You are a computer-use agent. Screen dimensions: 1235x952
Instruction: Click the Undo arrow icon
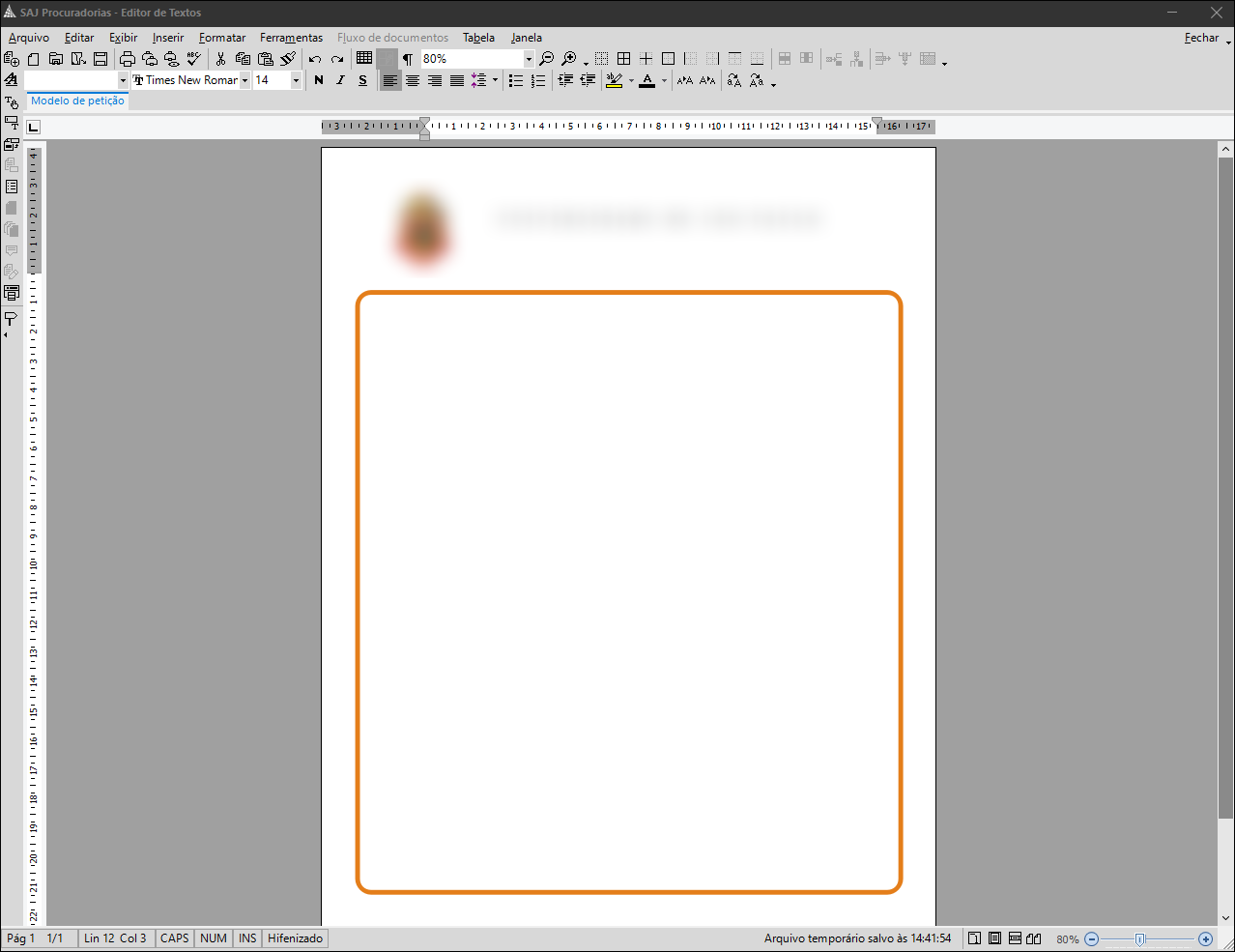click(313, 58)
